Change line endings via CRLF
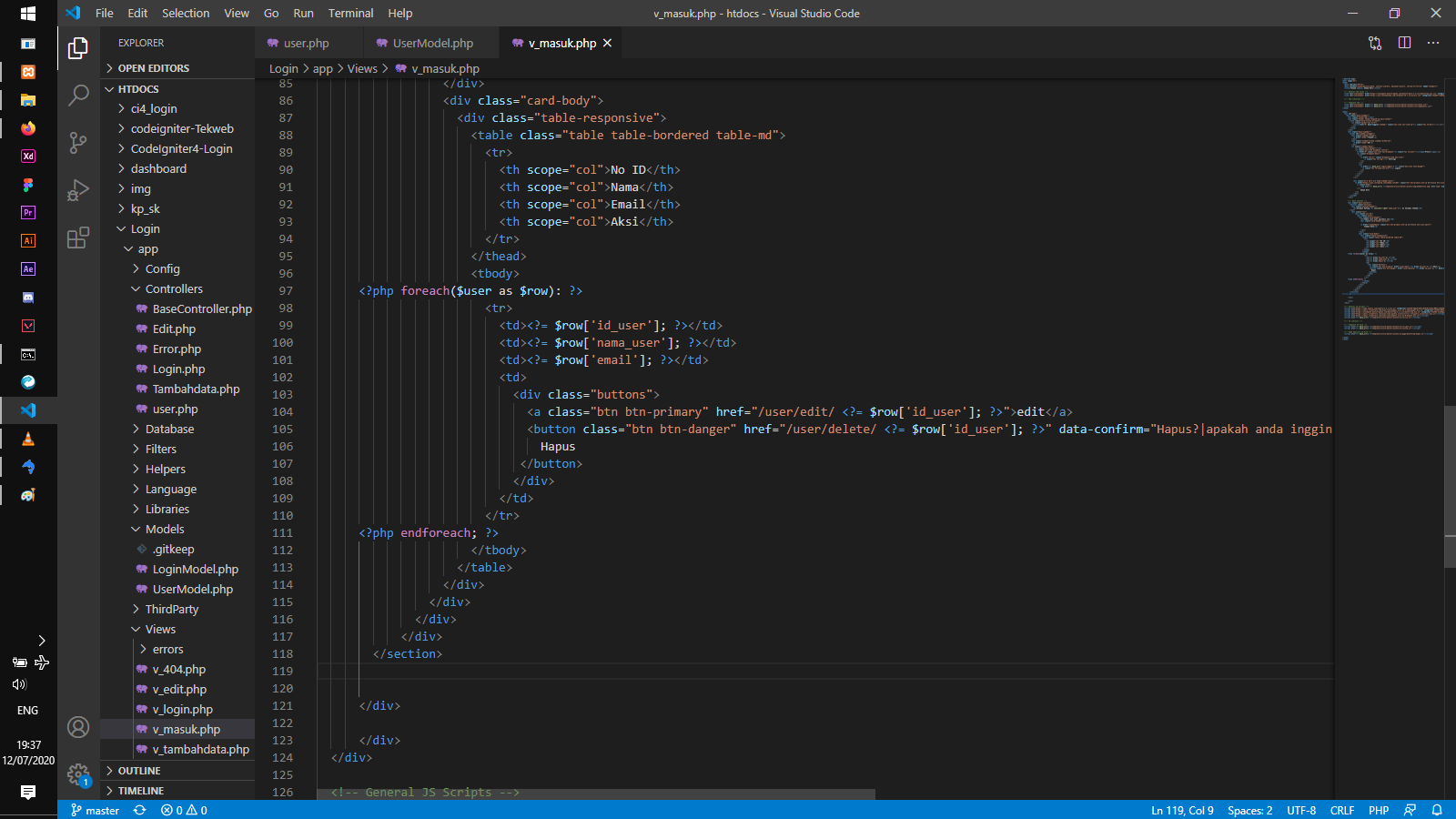 click(x=1342, y=810)
